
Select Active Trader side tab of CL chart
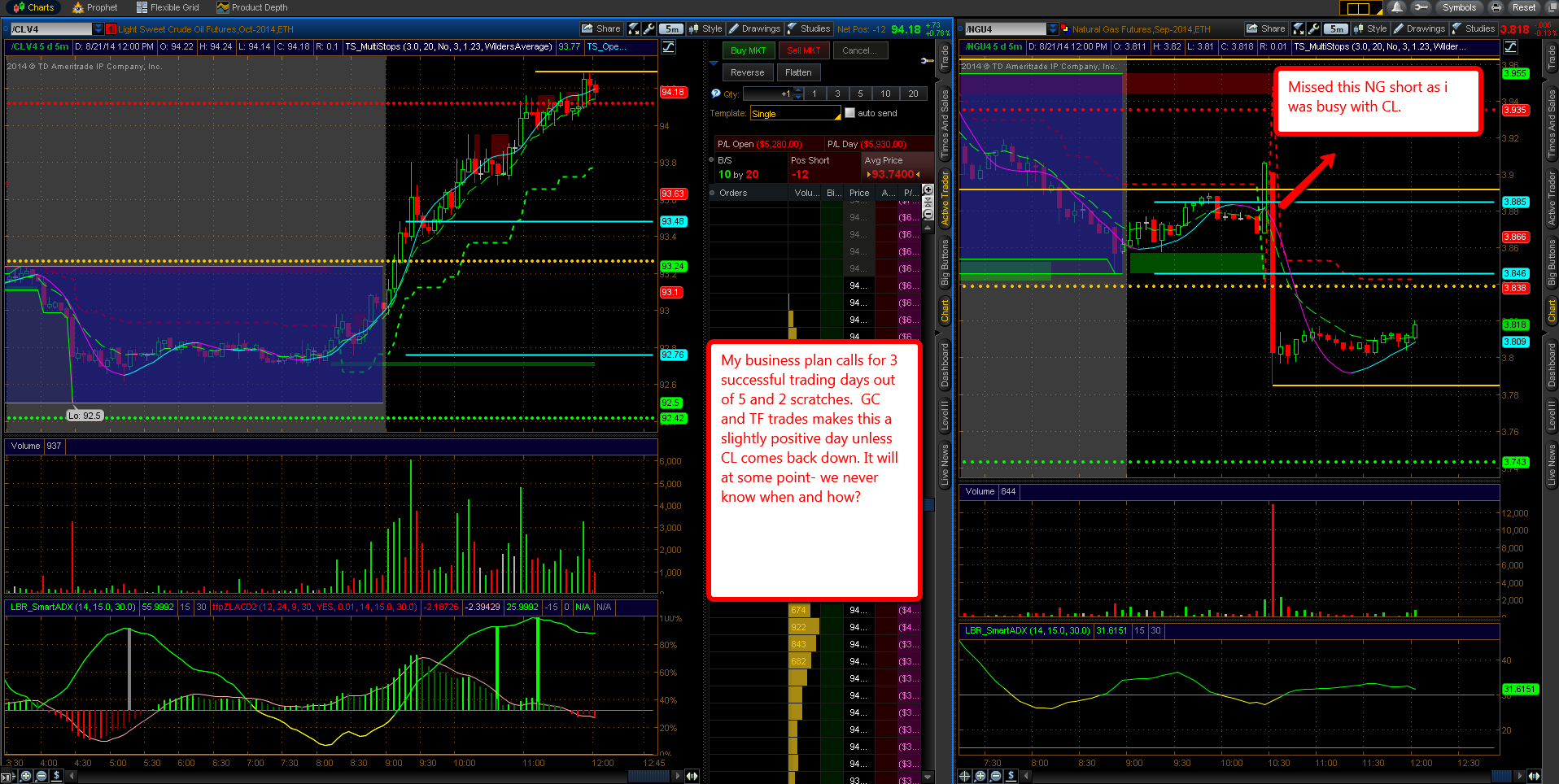945,198
